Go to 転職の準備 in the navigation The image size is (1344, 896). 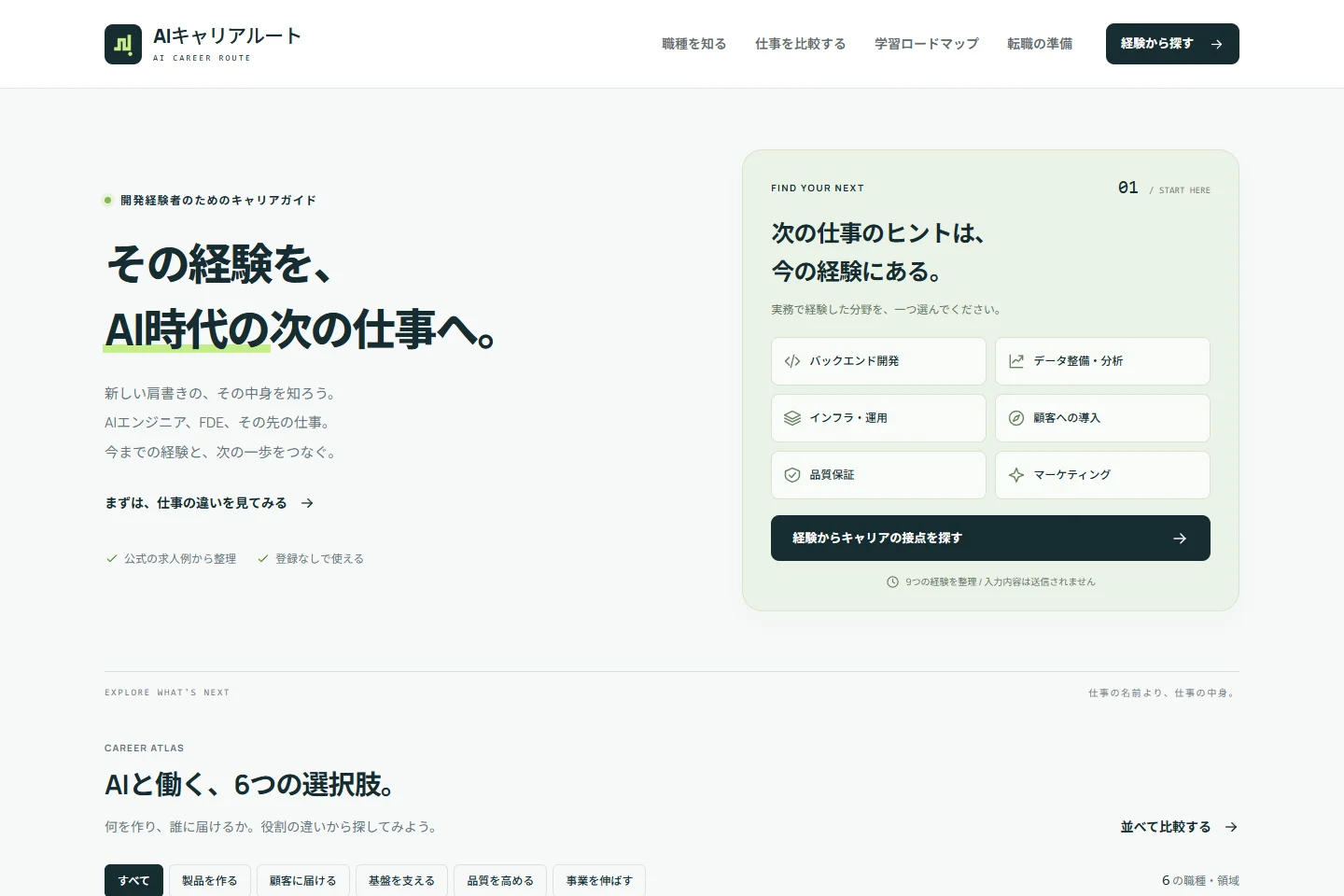tap(1039, 44)
